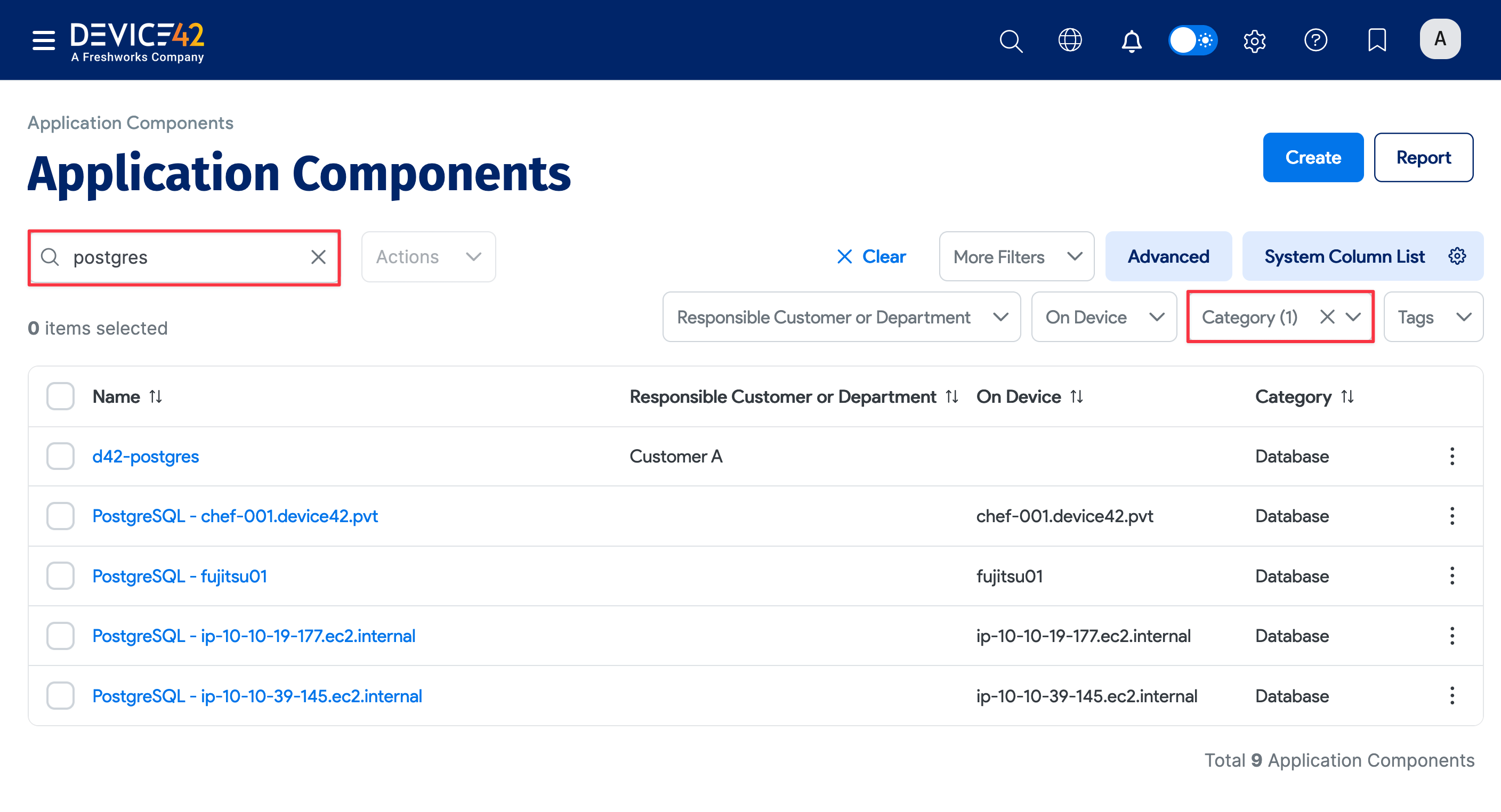Open the d42-postgres component link
1501x812 pixels.
coord(146,457)
